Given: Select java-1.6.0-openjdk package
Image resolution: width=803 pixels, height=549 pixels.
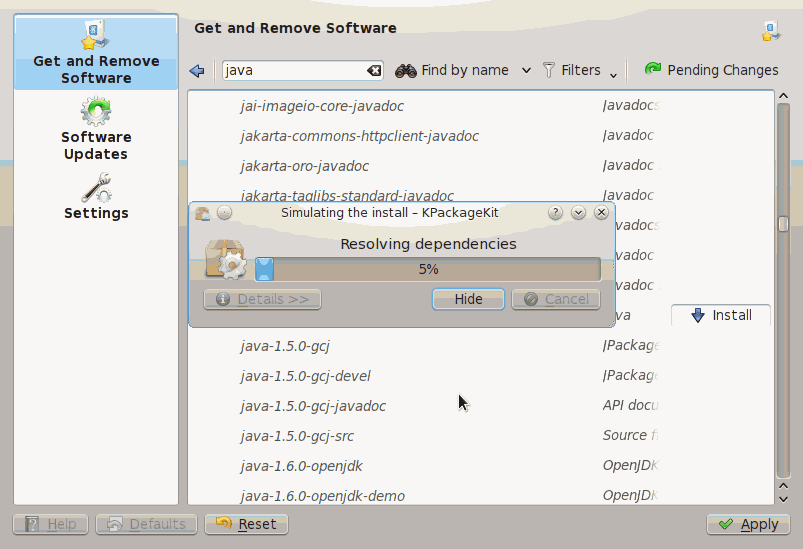Looking at the screenshot, I should (x=302, y=467).
